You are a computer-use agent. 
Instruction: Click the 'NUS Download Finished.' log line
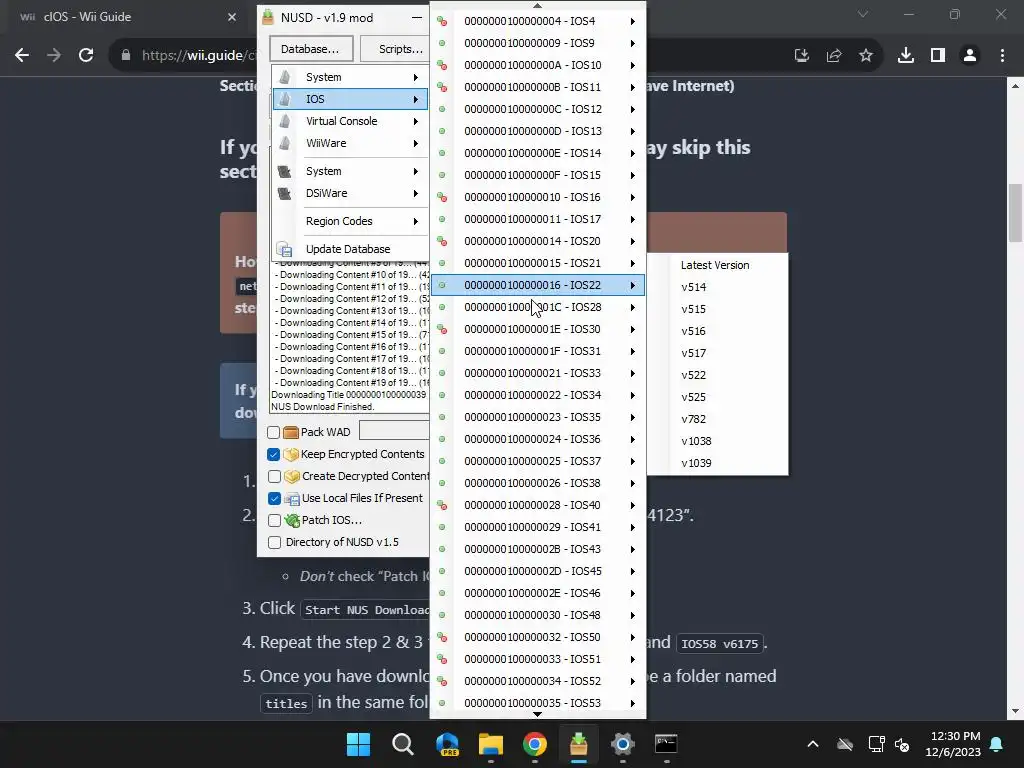coord(323,407)
